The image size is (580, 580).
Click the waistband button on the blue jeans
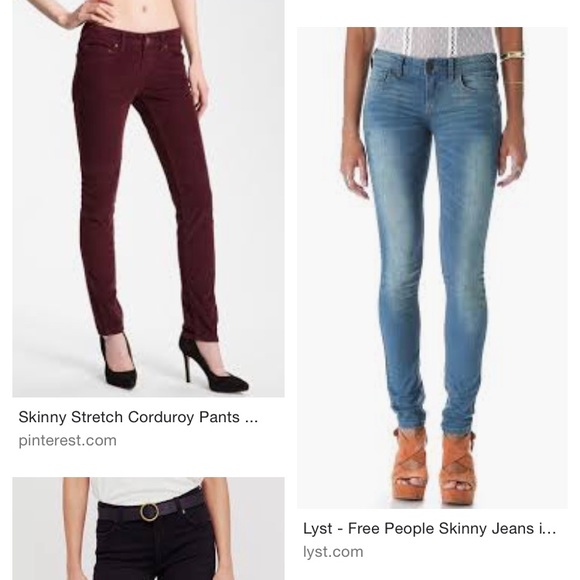point(431,66)
